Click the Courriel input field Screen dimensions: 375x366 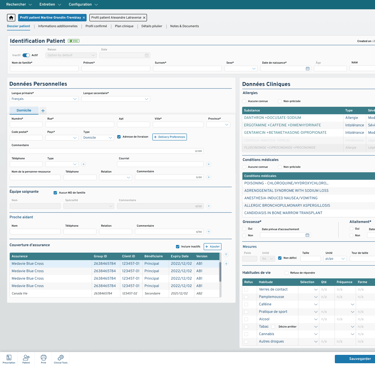[x=160, y=164]
